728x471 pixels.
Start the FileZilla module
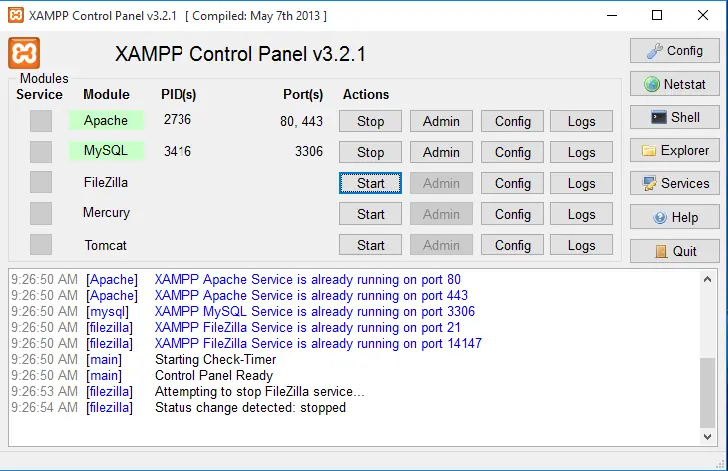pos(370,183)
